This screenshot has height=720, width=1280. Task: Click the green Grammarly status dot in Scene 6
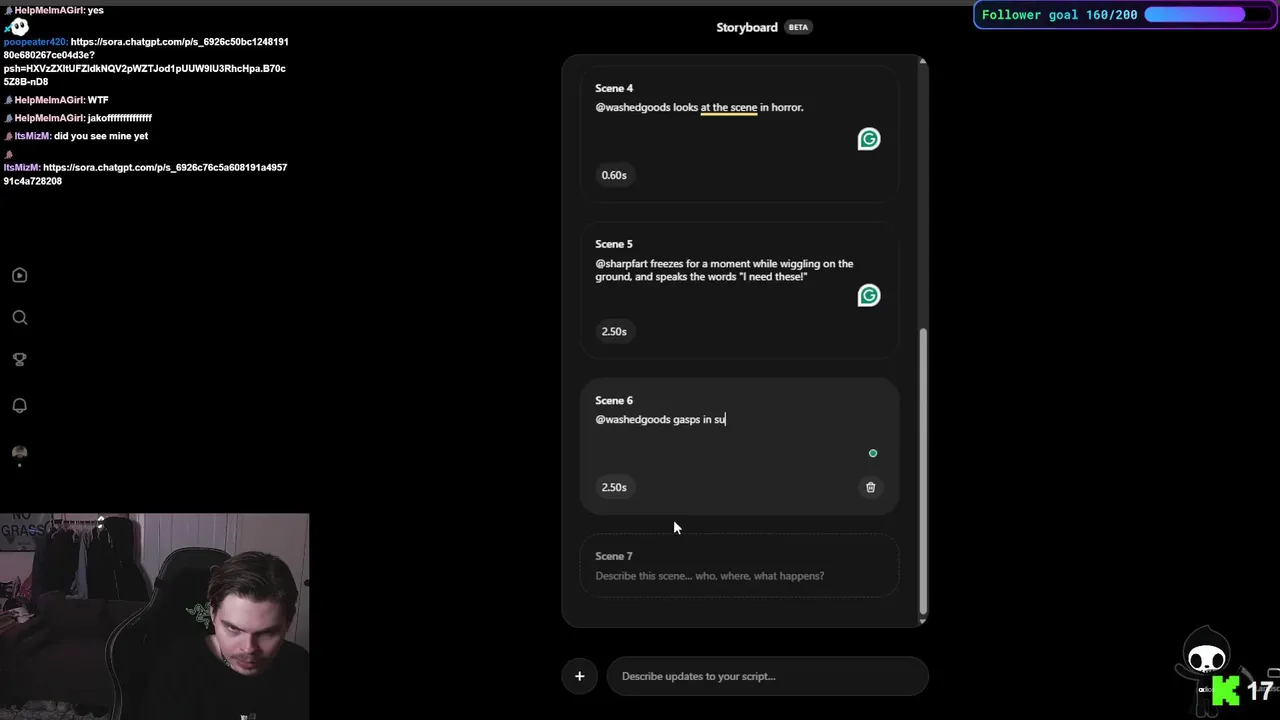tap(873, 454)
